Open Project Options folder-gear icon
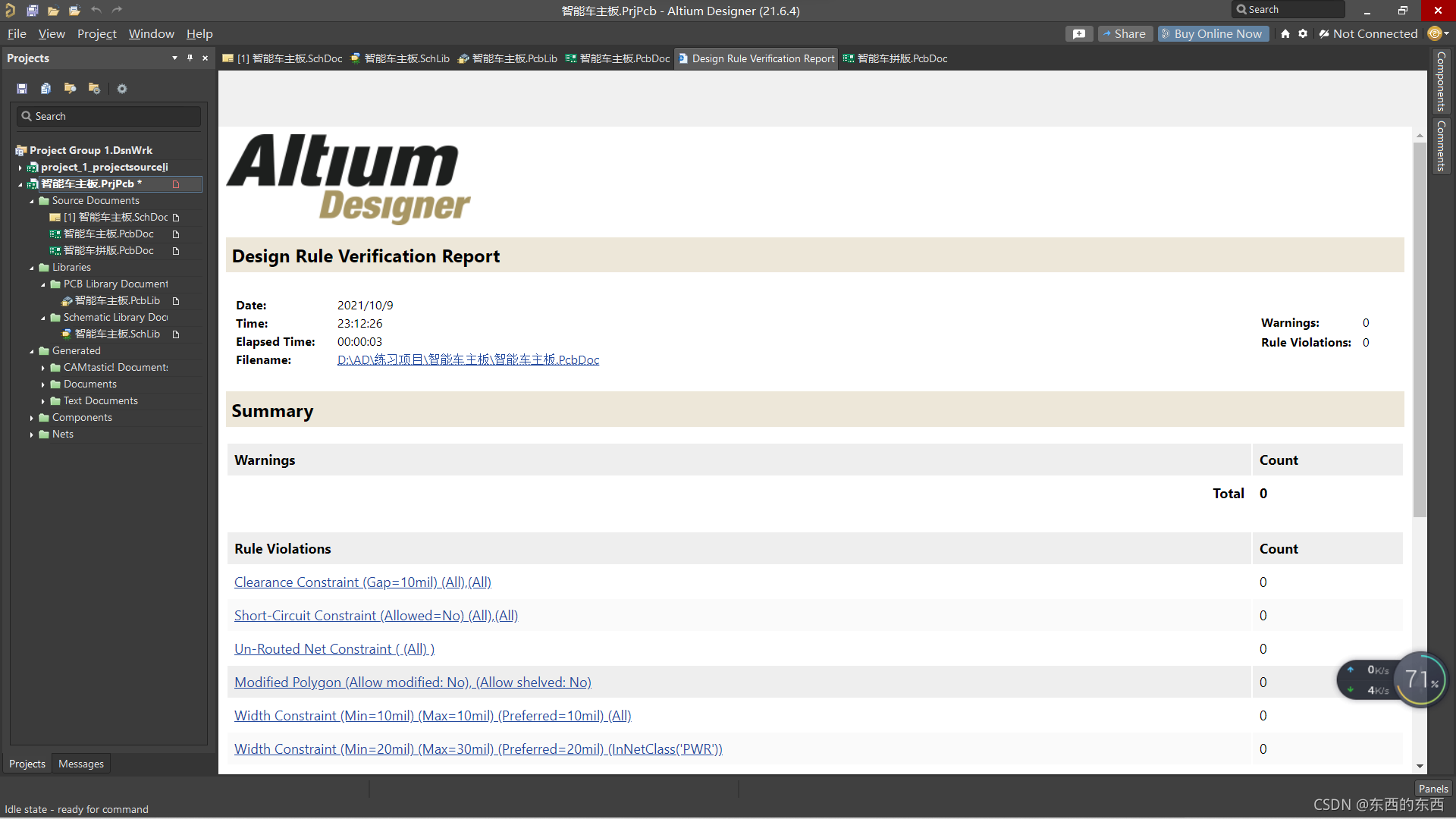Screen dimensions: 1456x819 [94, 89]
